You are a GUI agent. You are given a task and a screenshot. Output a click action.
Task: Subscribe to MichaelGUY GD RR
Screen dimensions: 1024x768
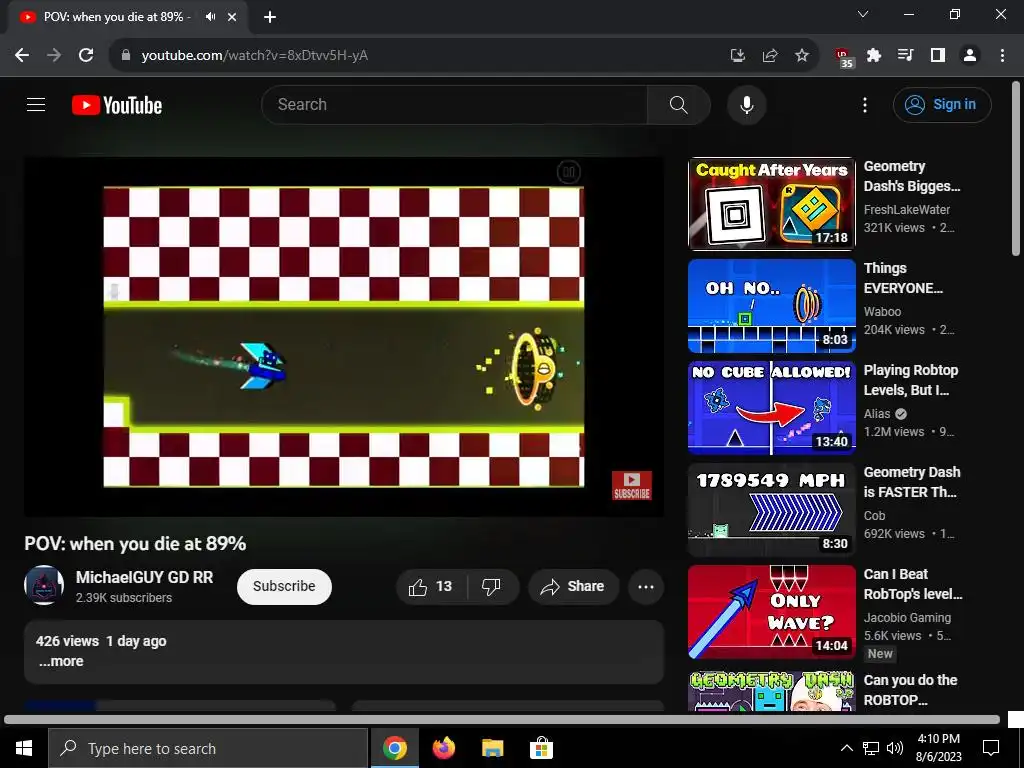click(284, 586)
